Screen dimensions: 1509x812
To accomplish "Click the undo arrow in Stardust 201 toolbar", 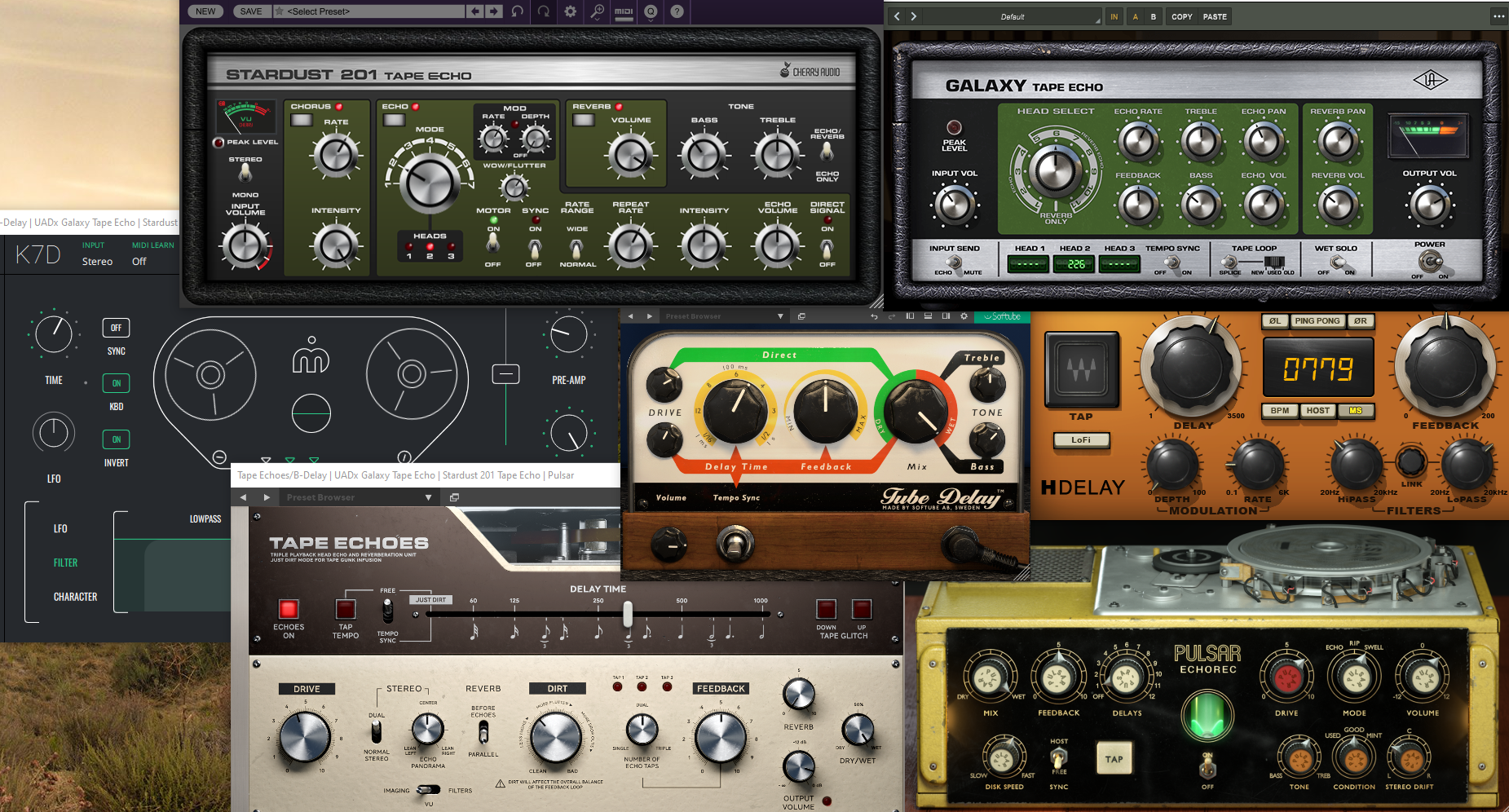I will tap(518, 11).
